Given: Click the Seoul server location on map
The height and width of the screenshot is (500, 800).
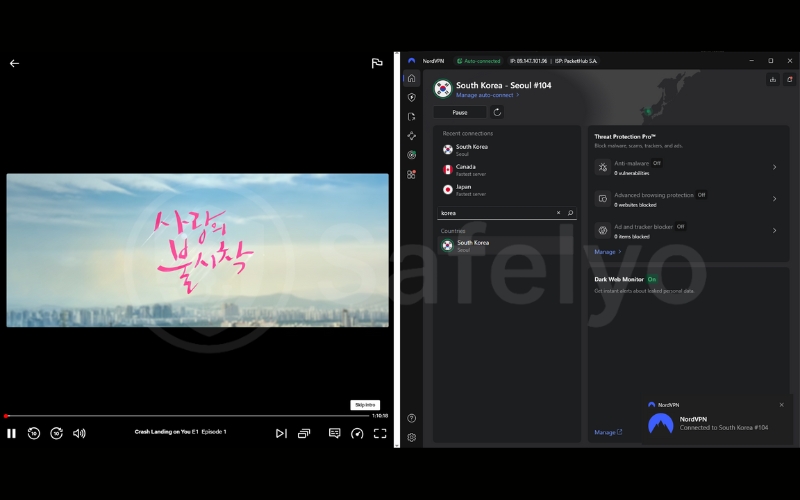Looking at the screenshot, I should pos(648,111).
